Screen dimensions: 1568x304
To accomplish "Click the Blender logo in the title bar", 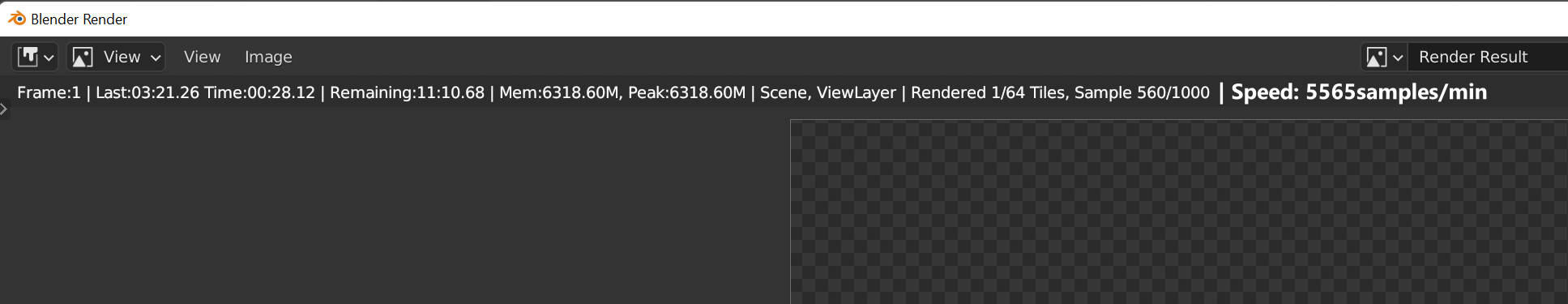I will coord(16,18).
